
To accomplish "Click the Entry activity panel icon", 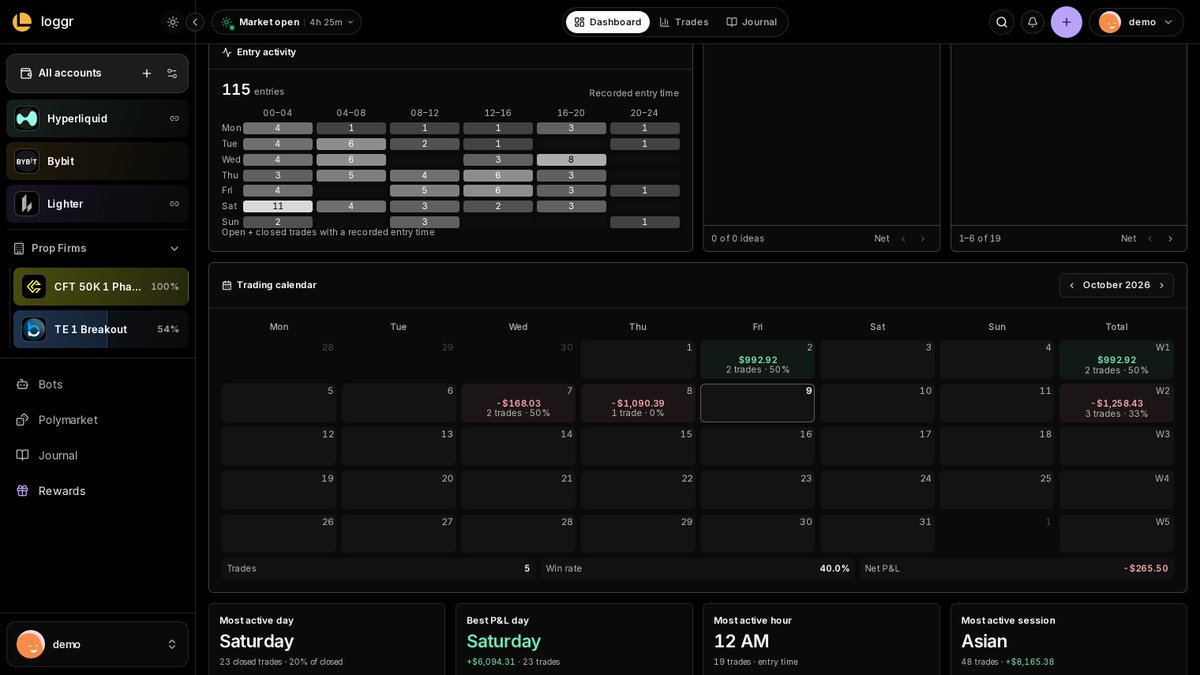I will tap(227, 52).
